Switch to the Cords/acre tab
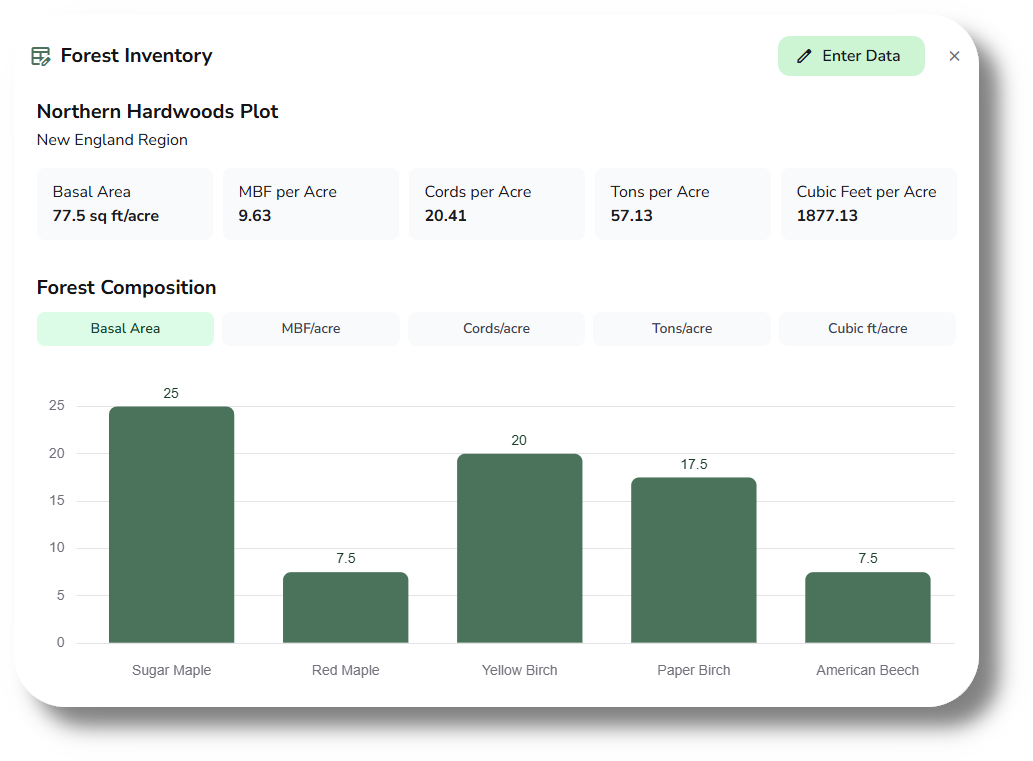1033x761 pixels. tap(496, 328)
